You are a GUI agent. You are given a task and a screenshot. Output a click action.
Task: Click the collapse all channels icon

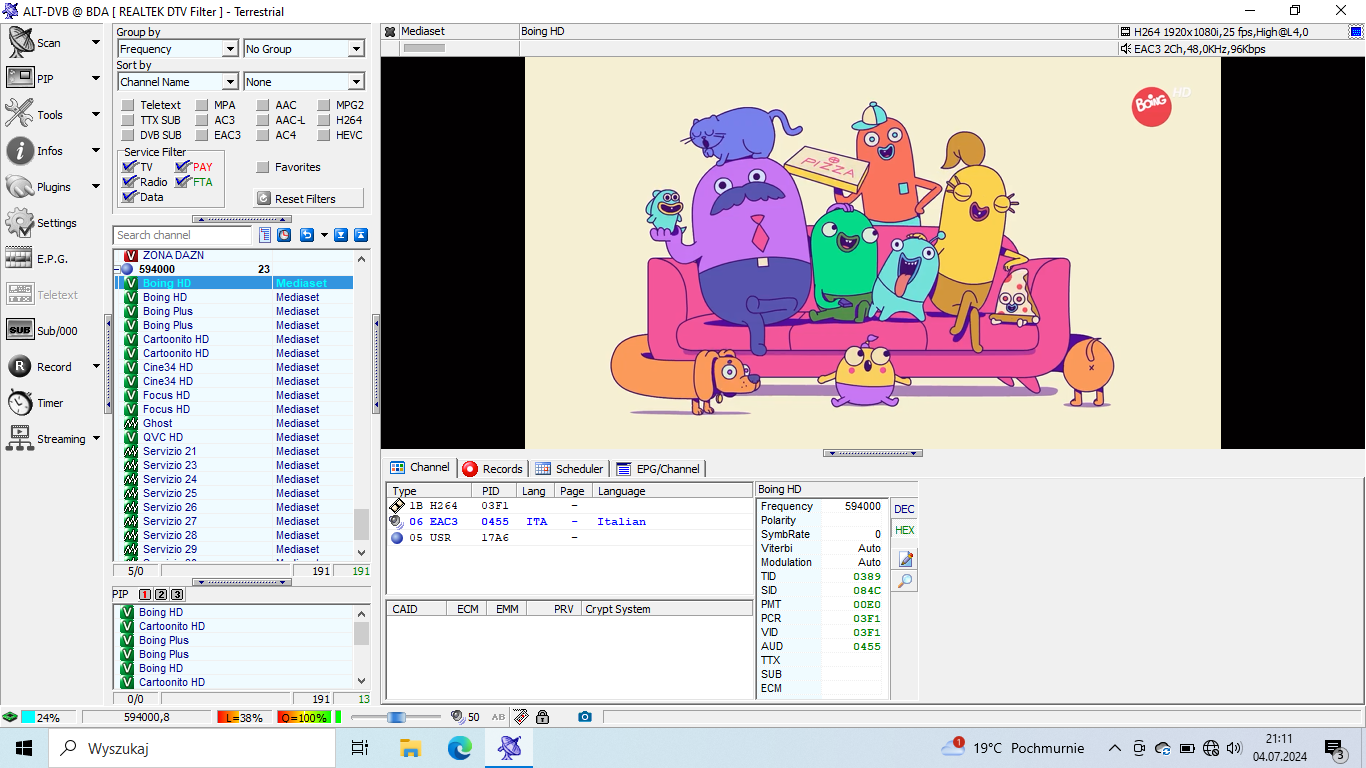click(x=361, y=235)
